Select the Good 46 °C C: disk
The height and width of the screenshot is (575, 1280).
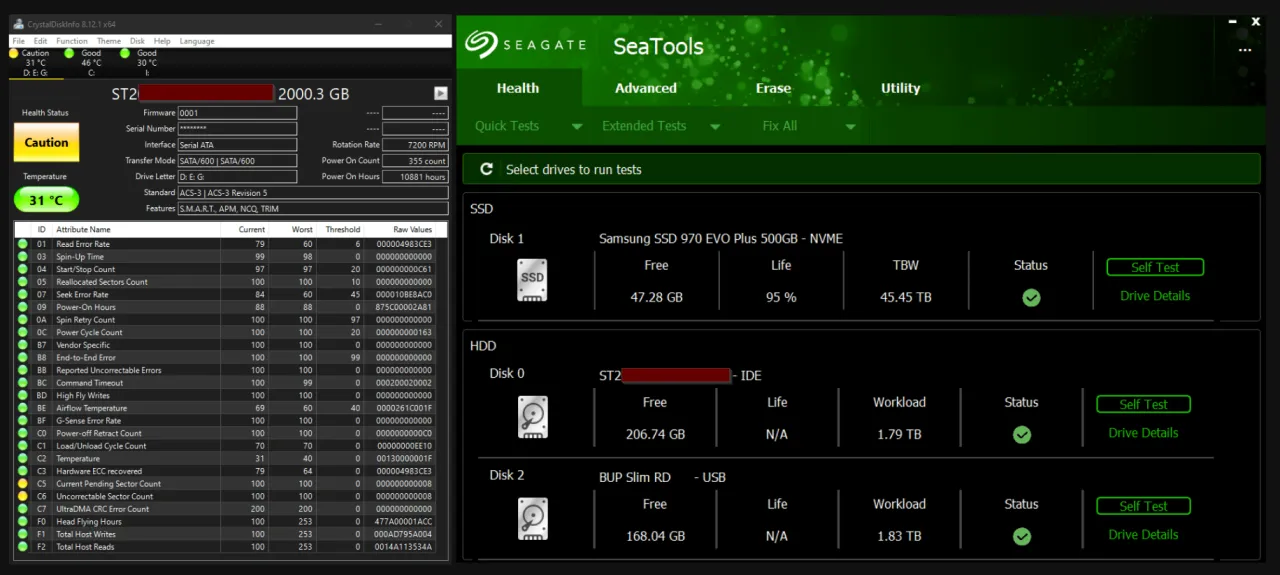tap(90, 62)
